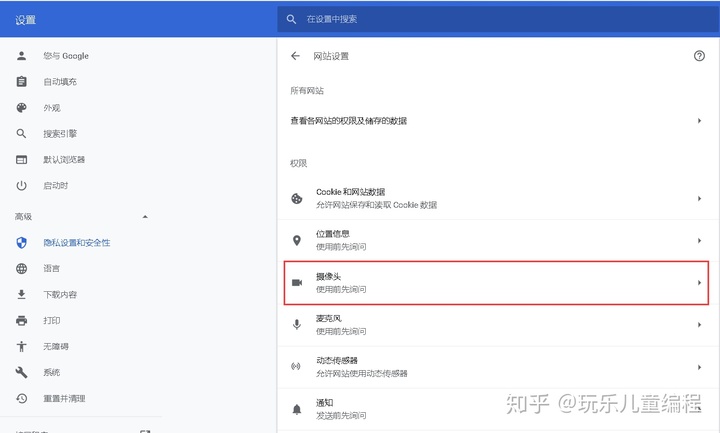Expand the 摄像头 row arrow

[x=699, y=283]
